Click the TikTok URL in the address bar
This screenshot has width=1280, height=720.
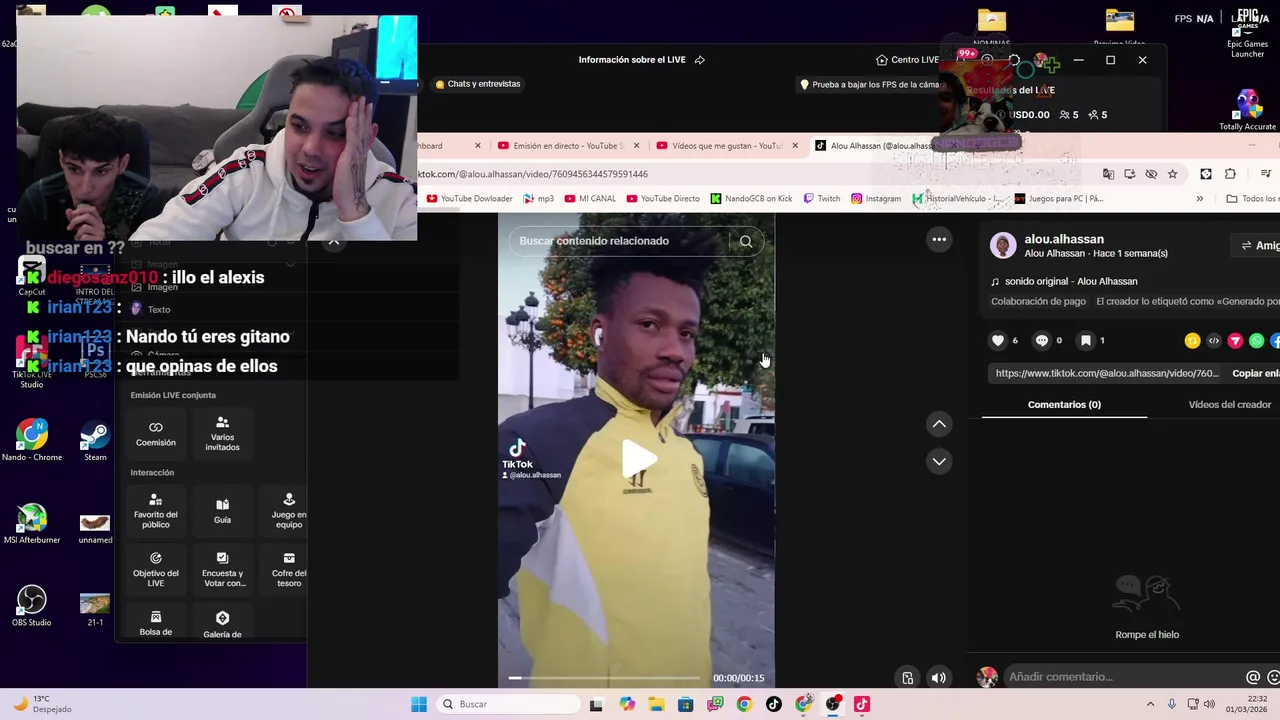click(x=533, y=174)
